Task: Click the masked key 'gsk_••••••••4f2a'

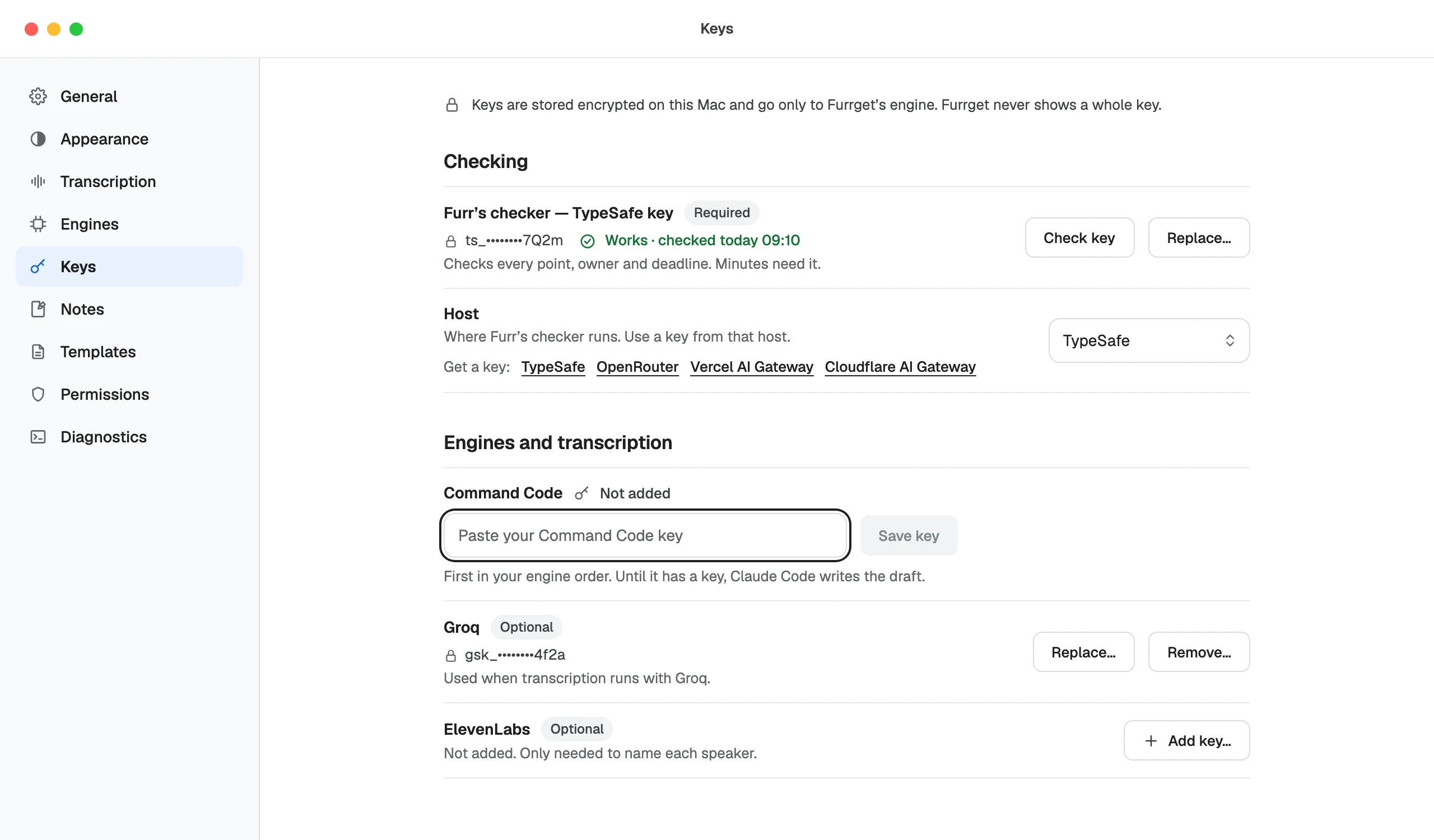Action: tap(515, 655)
